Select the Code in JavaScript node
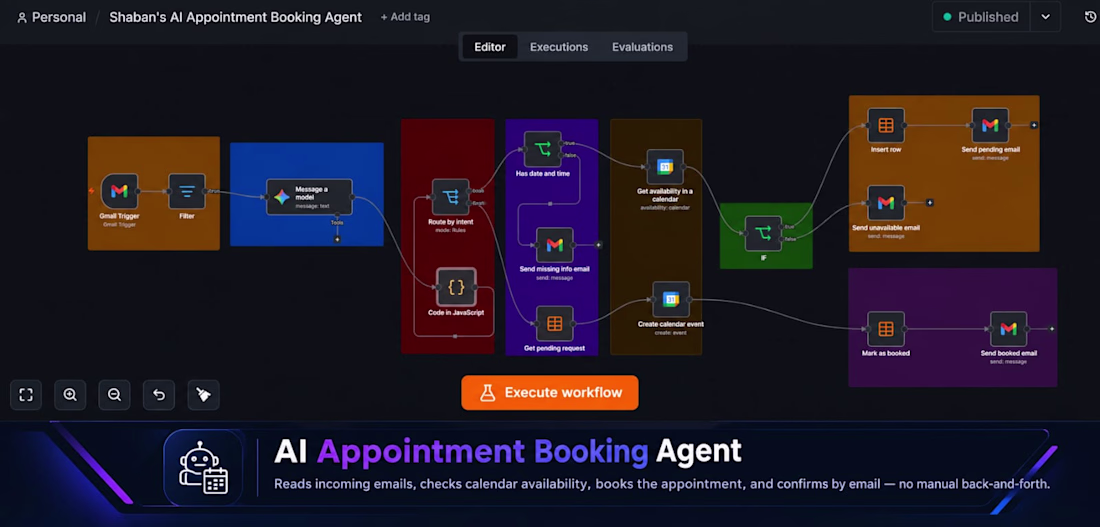1100x527 pixels. (456, 287)
